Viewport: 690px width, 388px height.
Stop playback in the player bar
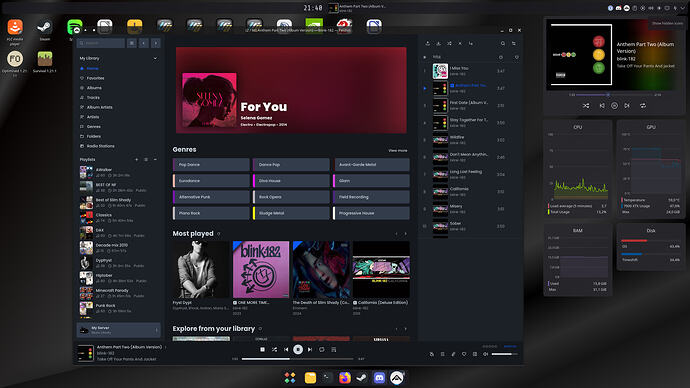click(262, 349)
